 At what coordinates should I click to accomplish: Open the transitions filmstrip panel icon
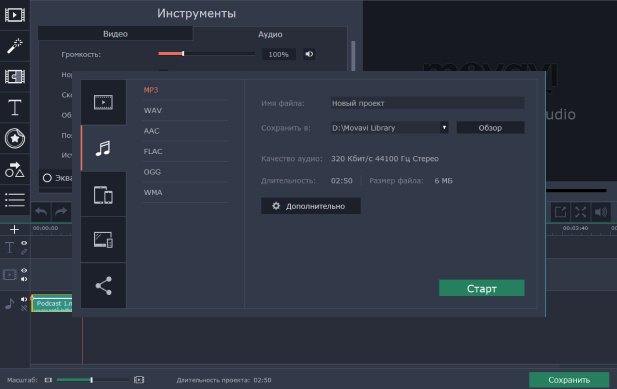(x=15, y=76)
